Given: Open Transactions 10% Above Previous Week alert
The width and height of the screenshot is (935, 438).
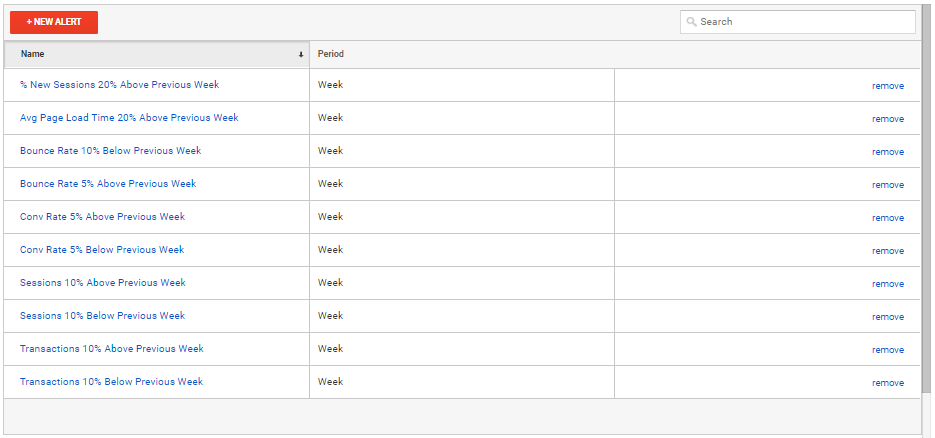Looking at the screenshot, I should [112, 349].
